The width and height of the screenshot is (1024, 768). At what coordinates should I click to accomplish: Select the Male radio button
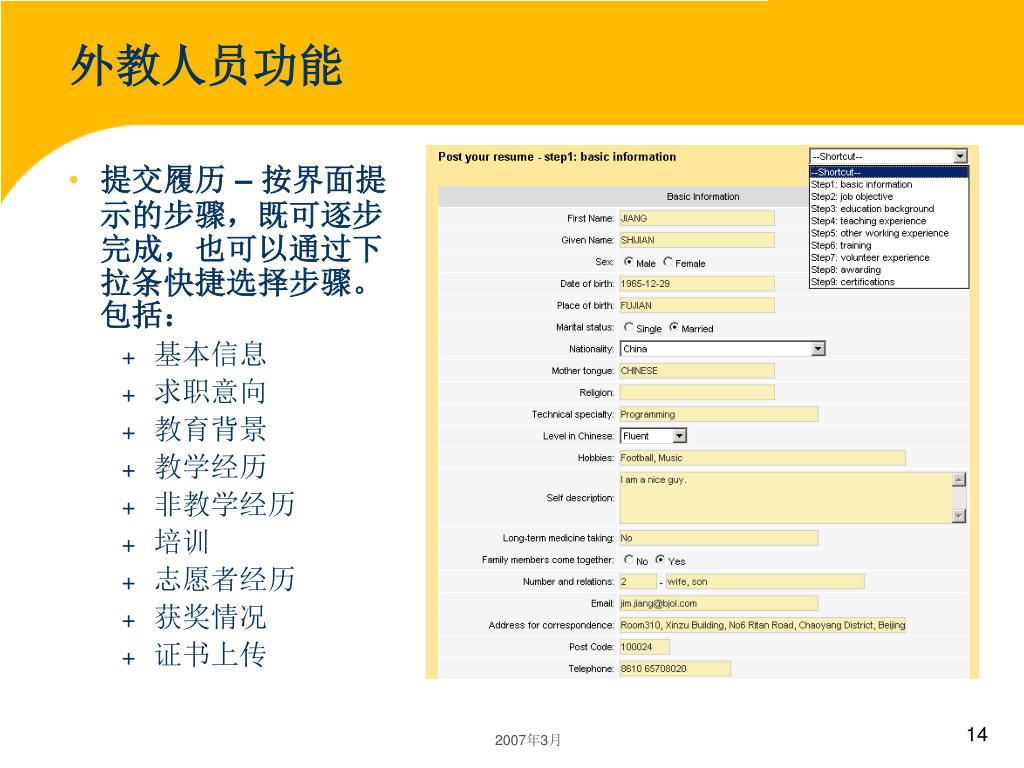click(x=628, y=262)
